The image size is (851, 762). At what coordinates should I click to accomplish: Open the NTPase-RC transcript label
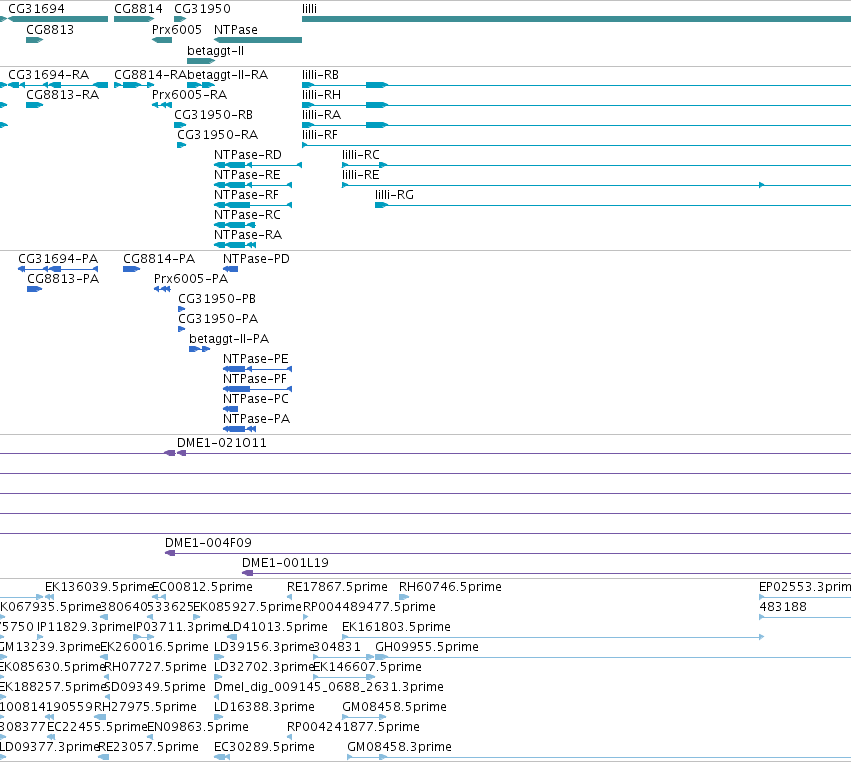(247, 215)
